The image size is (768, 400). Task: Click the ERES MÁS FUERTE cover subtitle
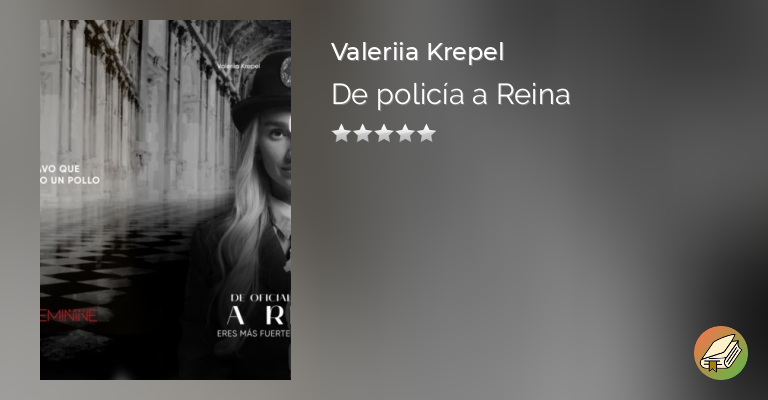coord(254,333)
